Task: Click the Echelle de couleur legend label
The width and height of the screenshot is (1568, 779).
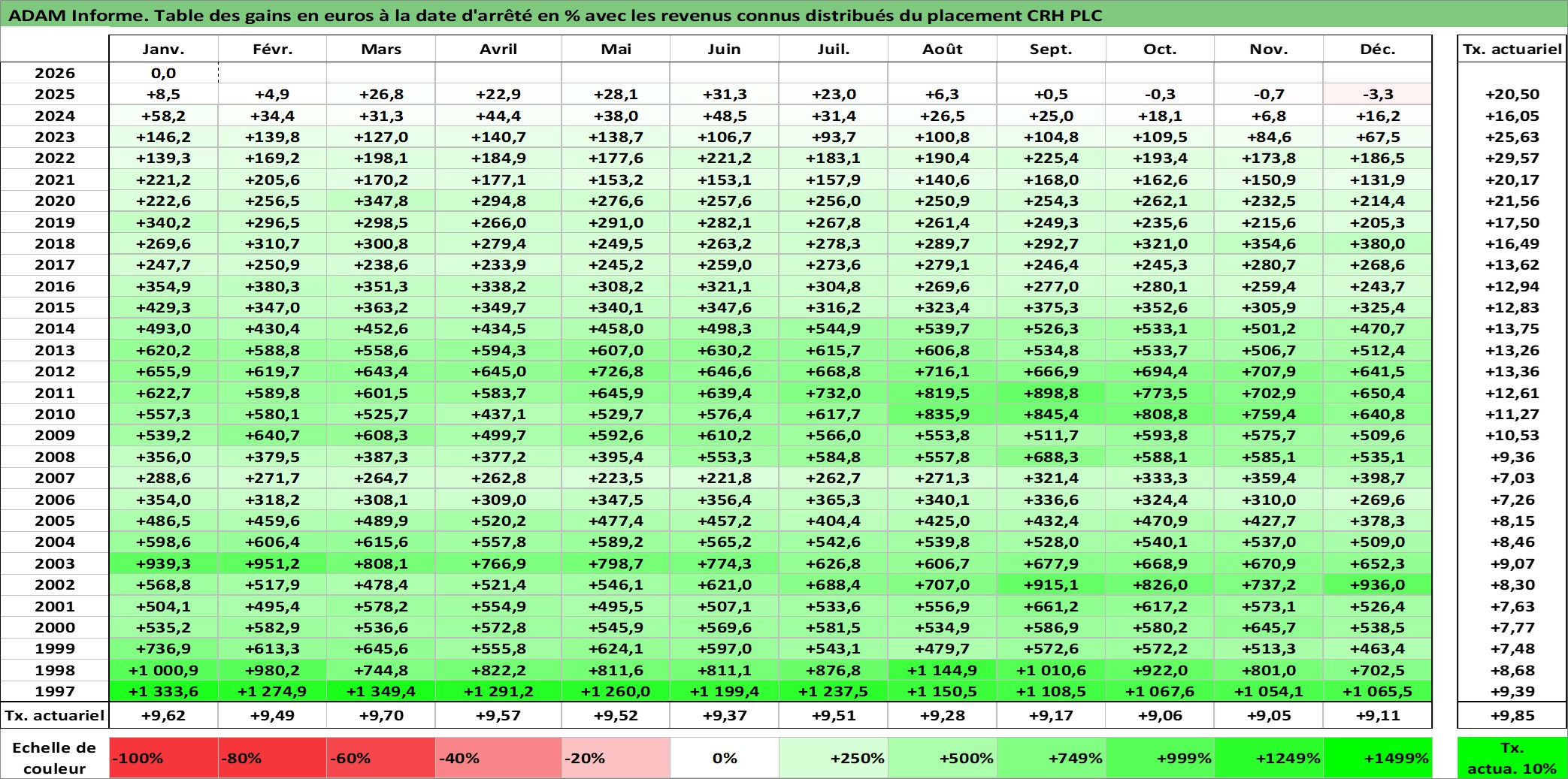Action: click(x=54, y=758)
